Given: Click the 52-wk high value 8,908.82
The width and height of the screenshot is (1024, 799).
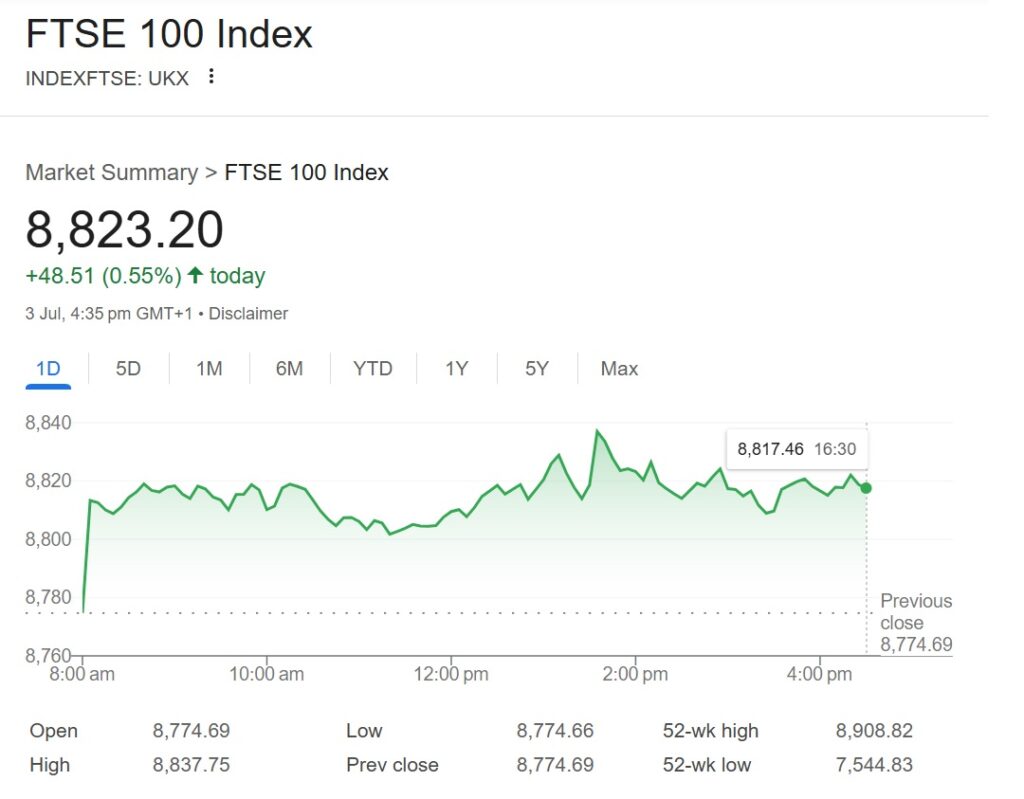Looking at the screenshot, I should (875, 730).
